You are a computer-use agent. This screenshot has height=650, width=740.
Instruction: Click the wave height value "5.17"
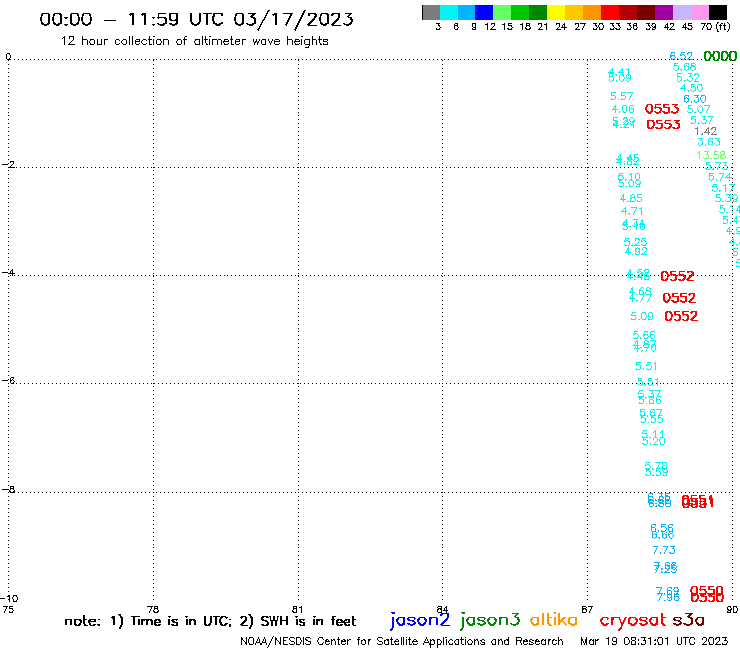tap(723, 188)
